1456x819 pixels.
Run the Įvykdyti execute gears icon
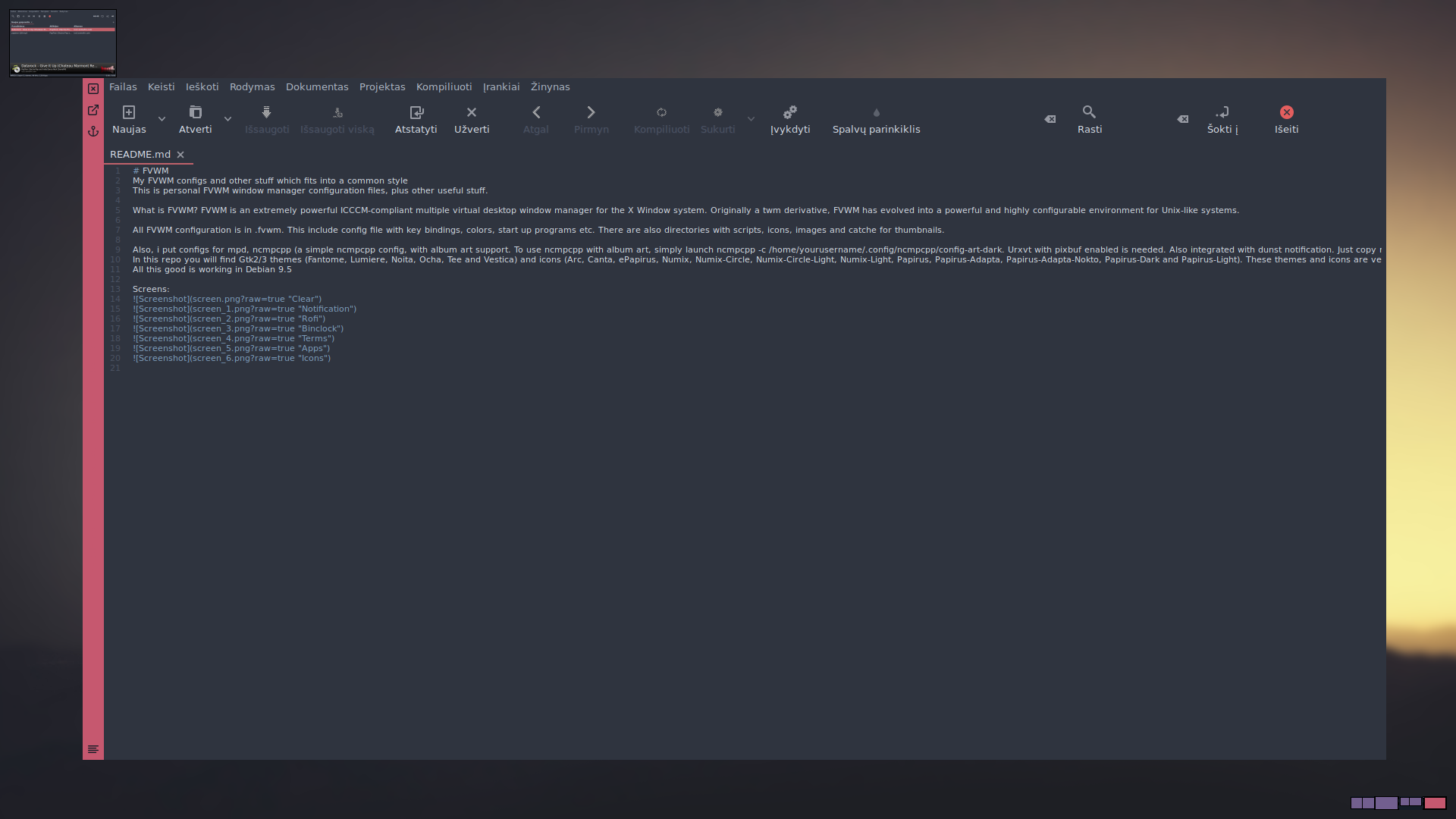(789, 112)
